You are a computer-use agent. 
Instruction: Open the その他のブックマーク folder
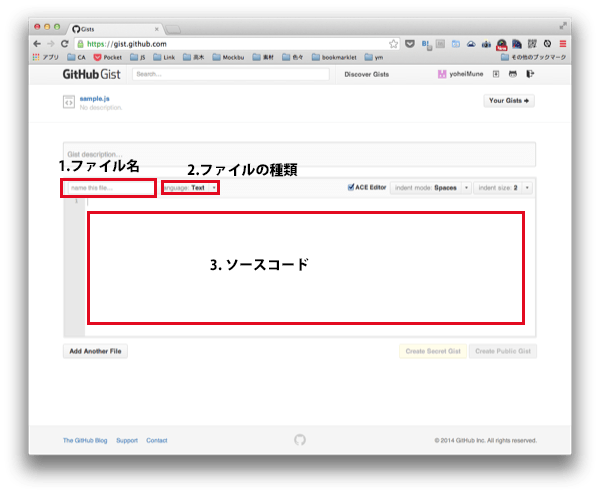[534, 57]
